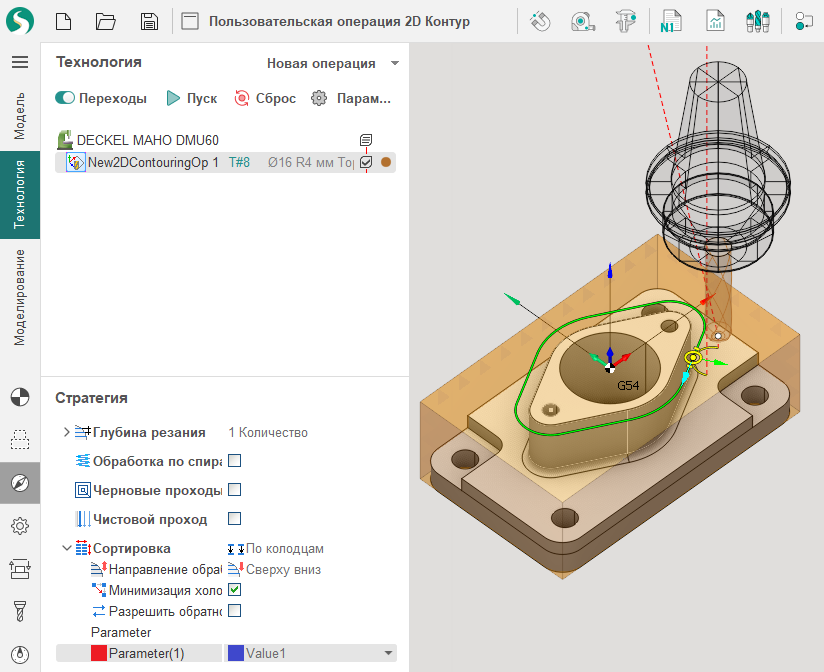The width and height of the screenshot is (824, 672).
Task: Expand the Глубина резания section
Action: click(x=67, y=432)
